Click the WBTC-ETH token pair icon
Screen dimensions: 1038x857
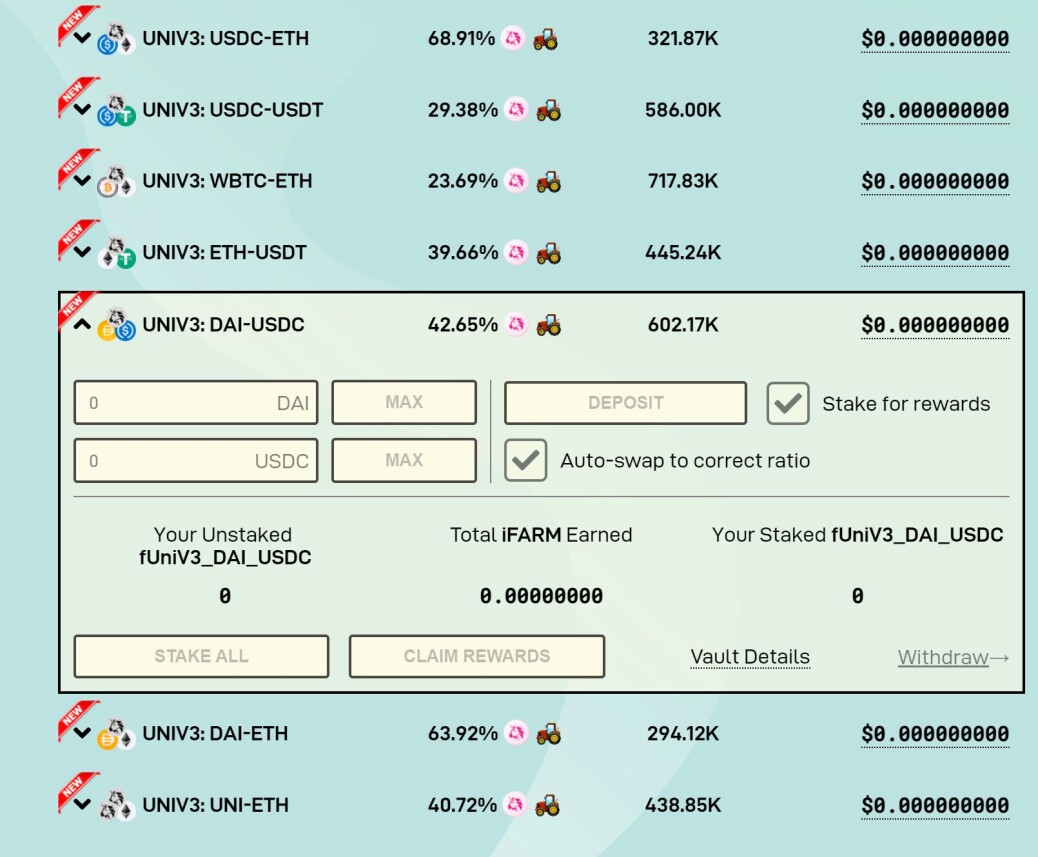point(117,181)
